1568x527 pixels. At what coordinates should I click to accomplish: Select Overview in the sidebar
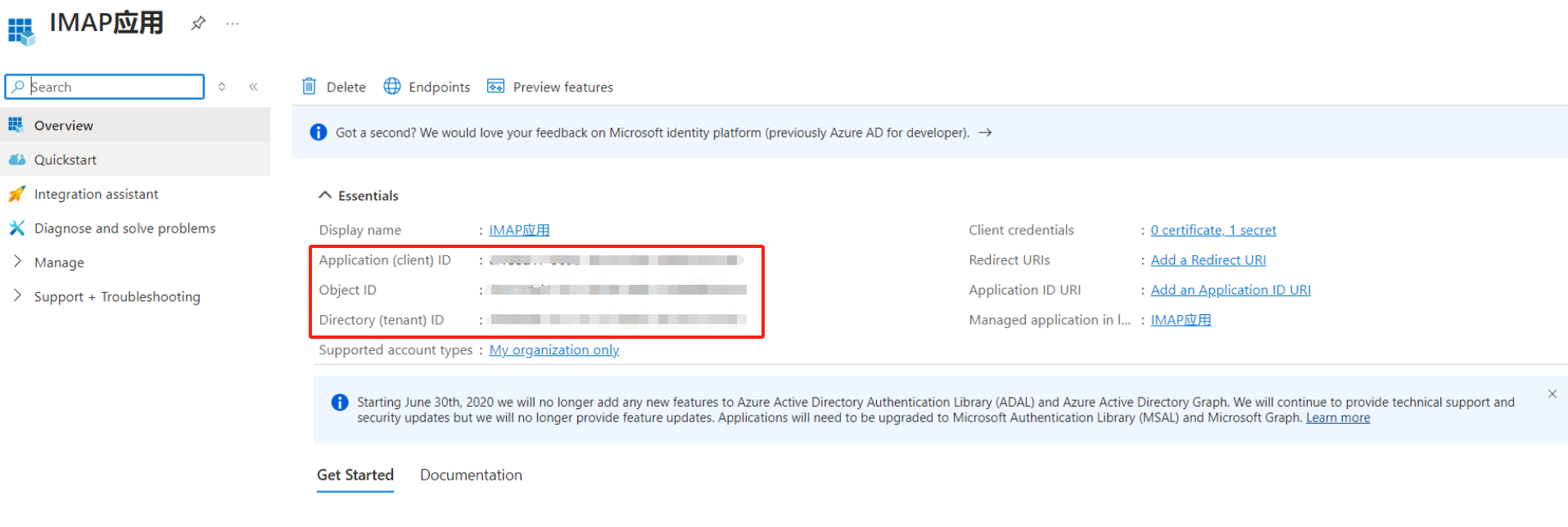click(136, 125)
